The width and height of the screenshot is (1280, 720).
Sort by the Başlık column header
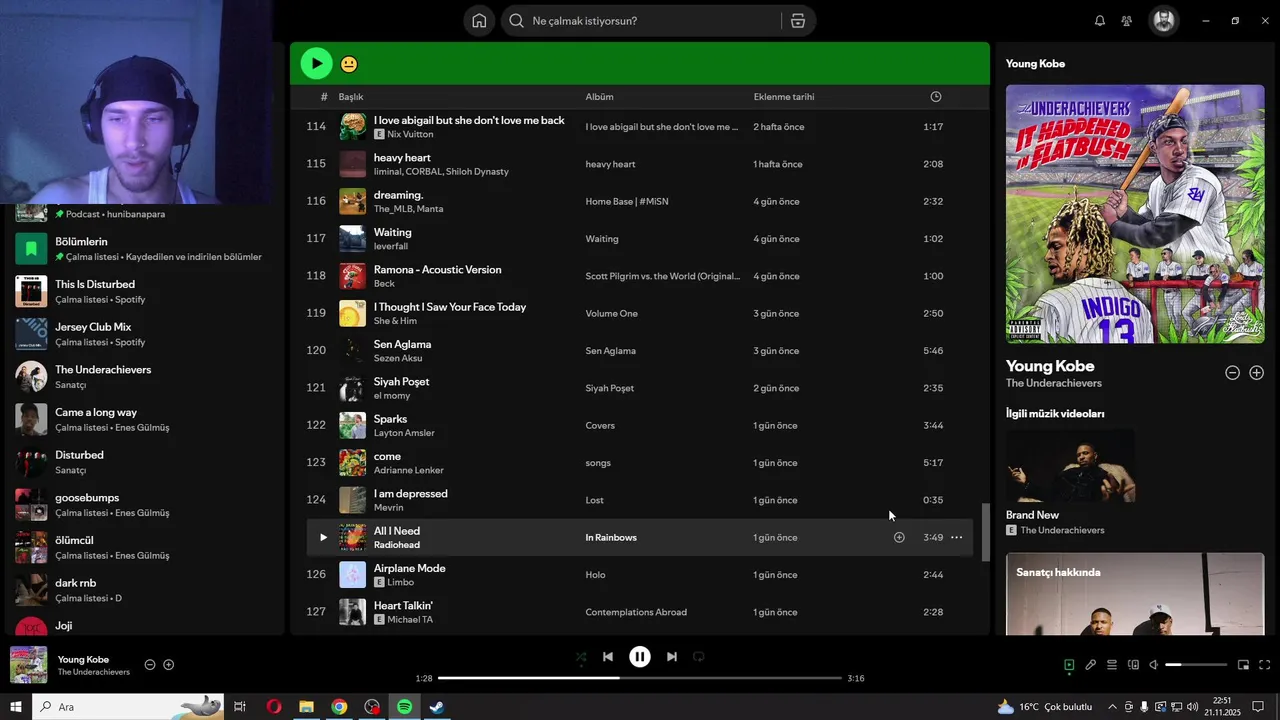(x=351, y=97)
